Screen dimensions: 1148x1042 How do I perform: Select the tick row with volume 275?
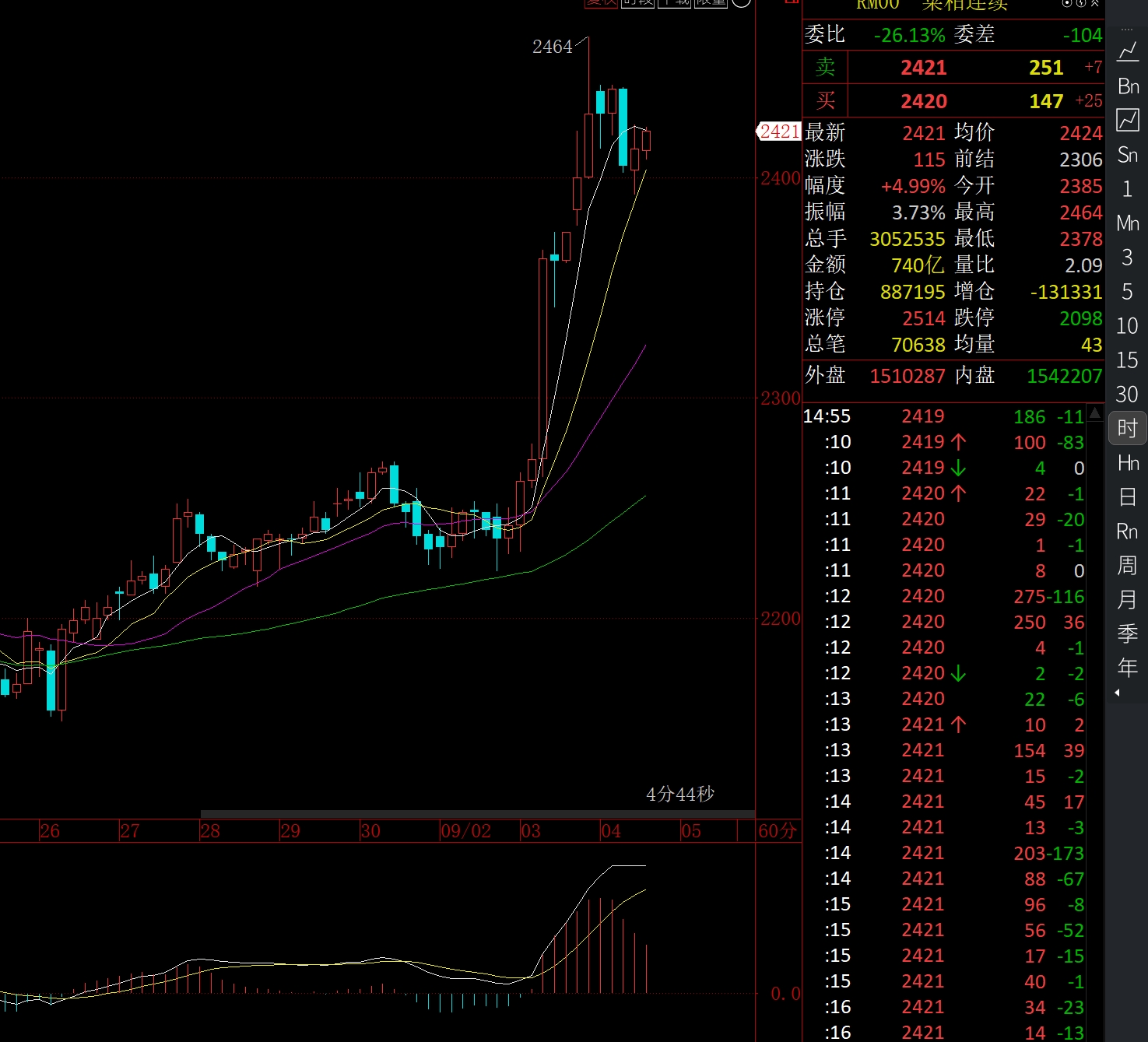coord(944,596)
